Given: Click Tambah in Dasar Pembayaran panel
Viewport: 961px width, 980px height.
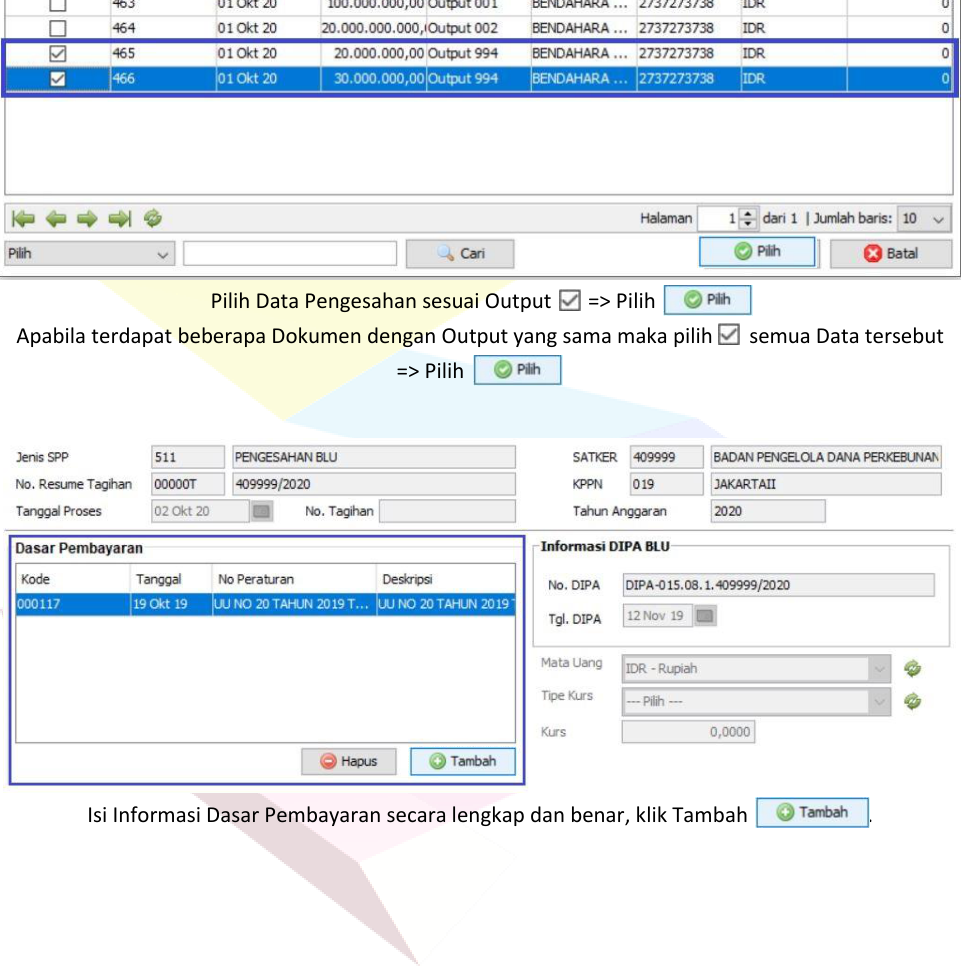Looking at the screenshot, I should tap(462, 761).
